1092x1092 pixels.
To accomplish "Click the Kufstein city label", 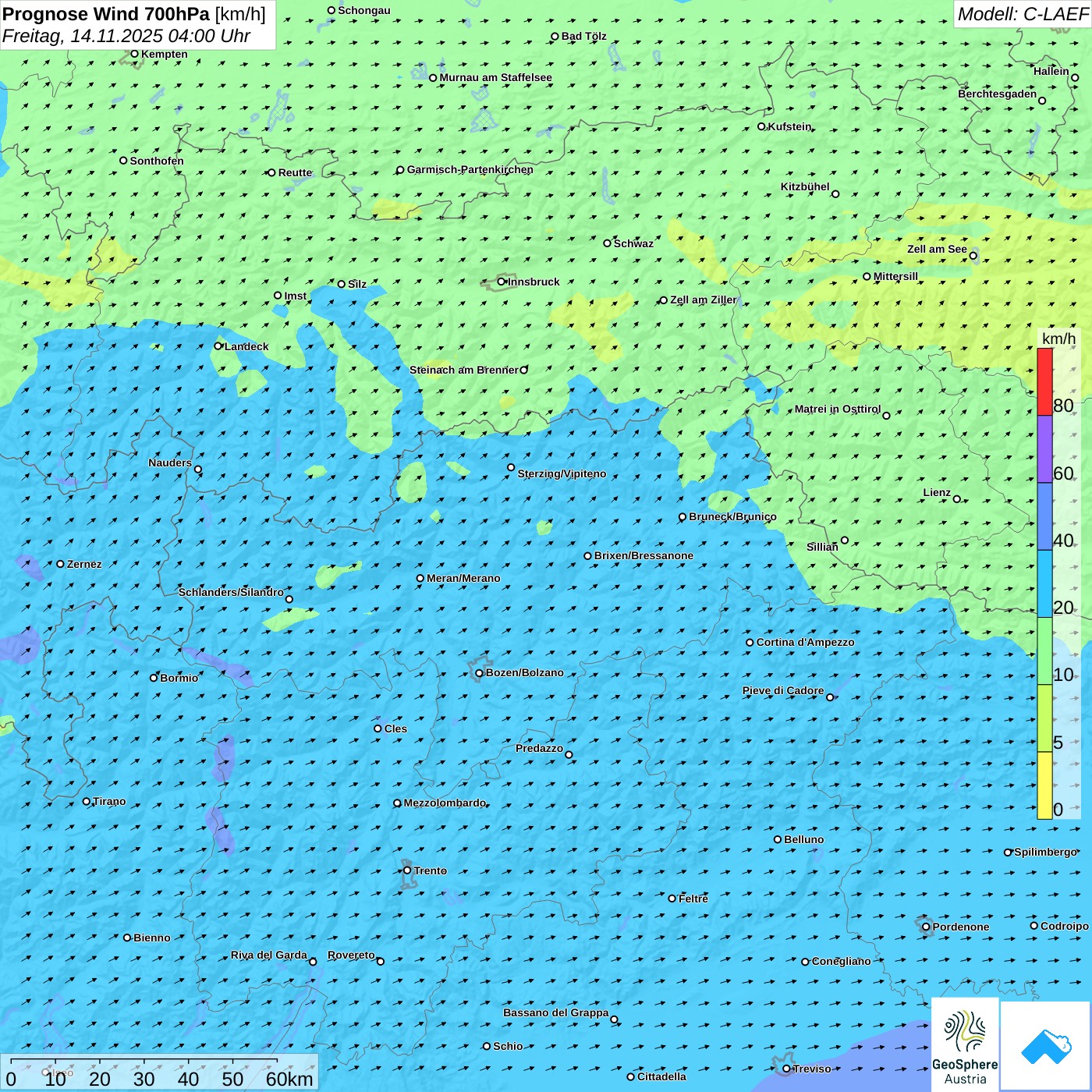I will [789, 126].
